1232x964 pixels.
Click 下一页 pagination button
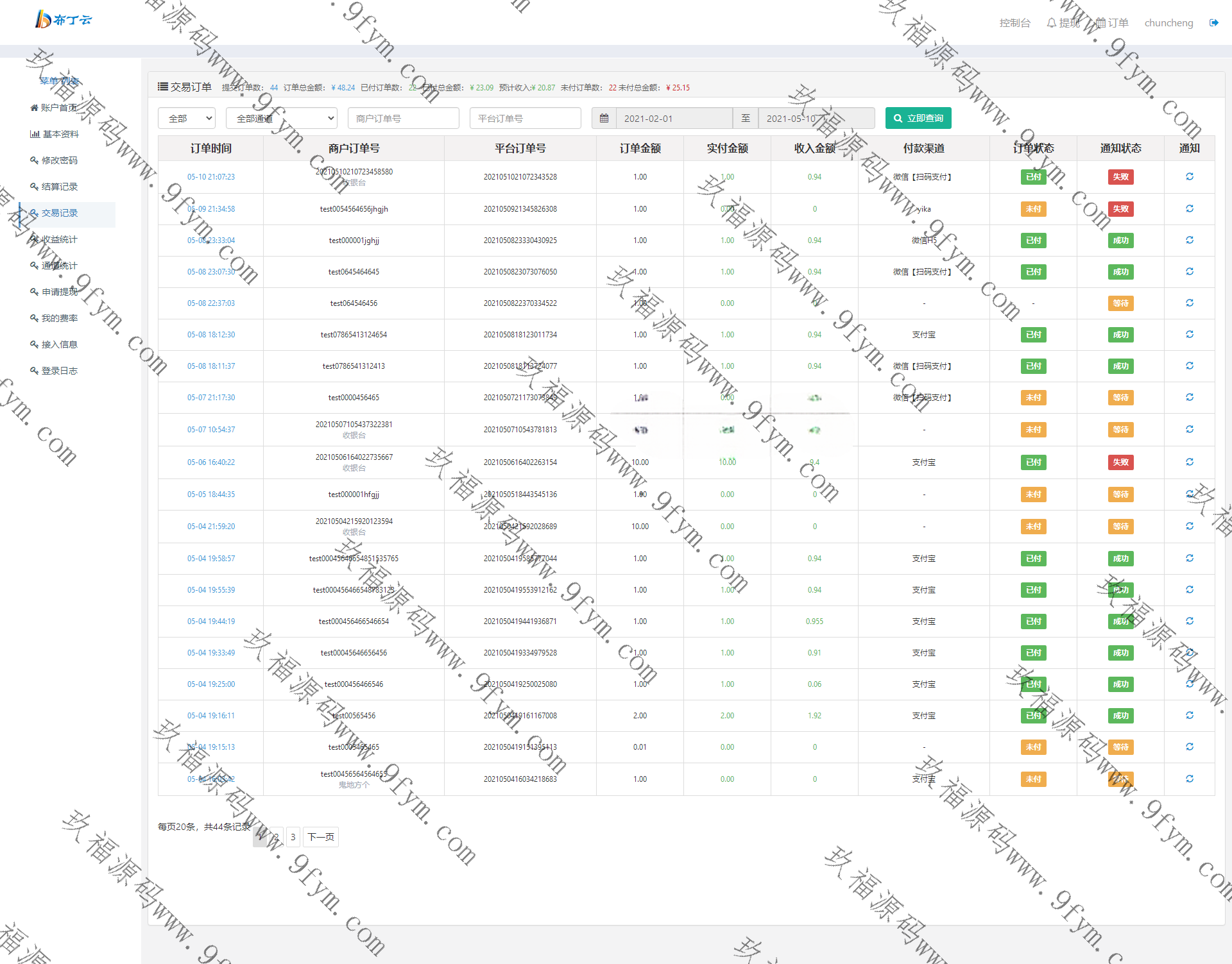(x=320, y=836)
